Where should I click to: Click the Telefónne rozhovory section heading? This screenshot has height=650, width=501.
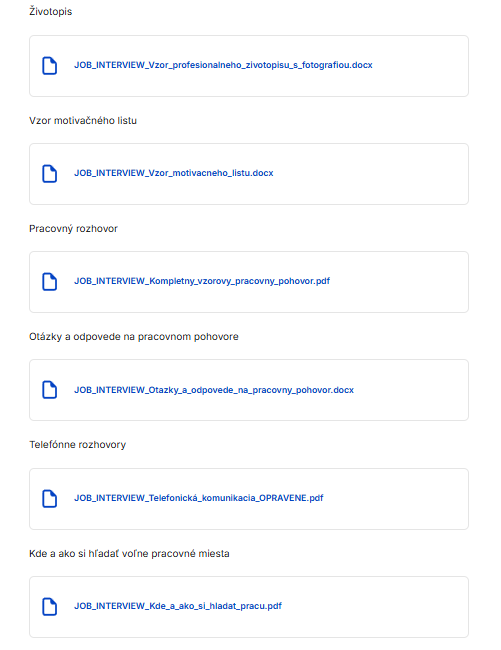click(x=77, y=445)
